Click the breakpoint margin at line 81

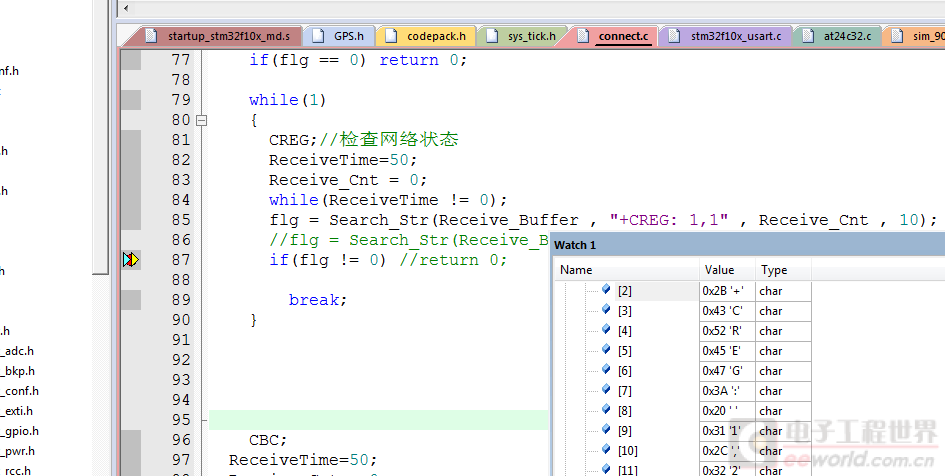click(x=131, y=140)
